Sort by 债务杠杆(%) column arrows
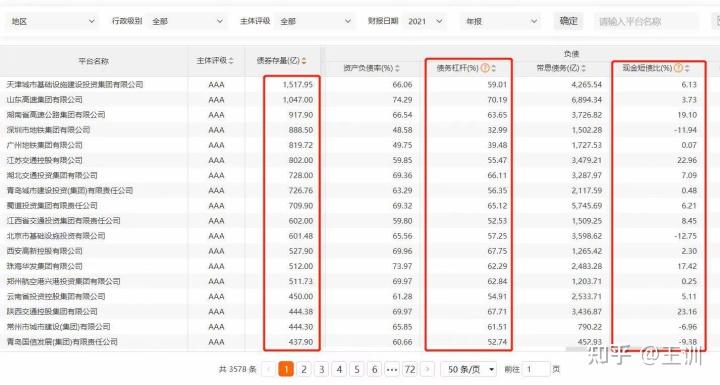Viewport: 720px width, 385px height. pyautogui.click(x=494, y=68)
